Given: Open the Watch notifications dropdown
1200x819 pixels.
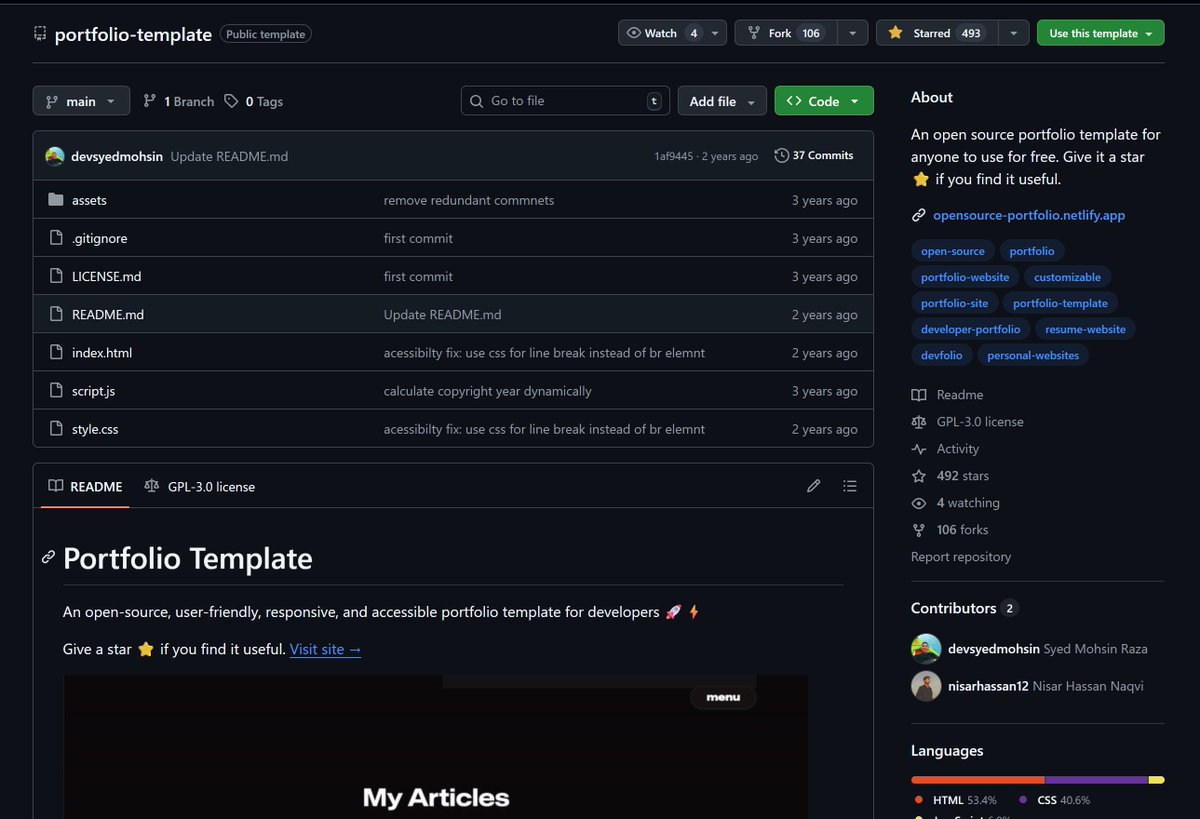Looking at the screenshot, I should click(672, 33).
